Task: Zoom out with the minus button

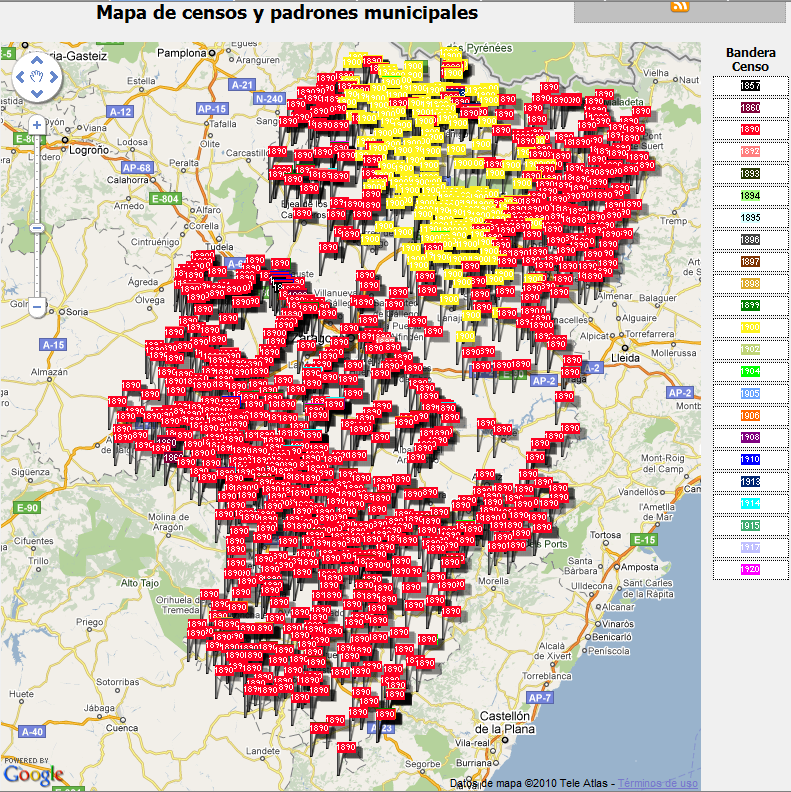Action: 37,307
